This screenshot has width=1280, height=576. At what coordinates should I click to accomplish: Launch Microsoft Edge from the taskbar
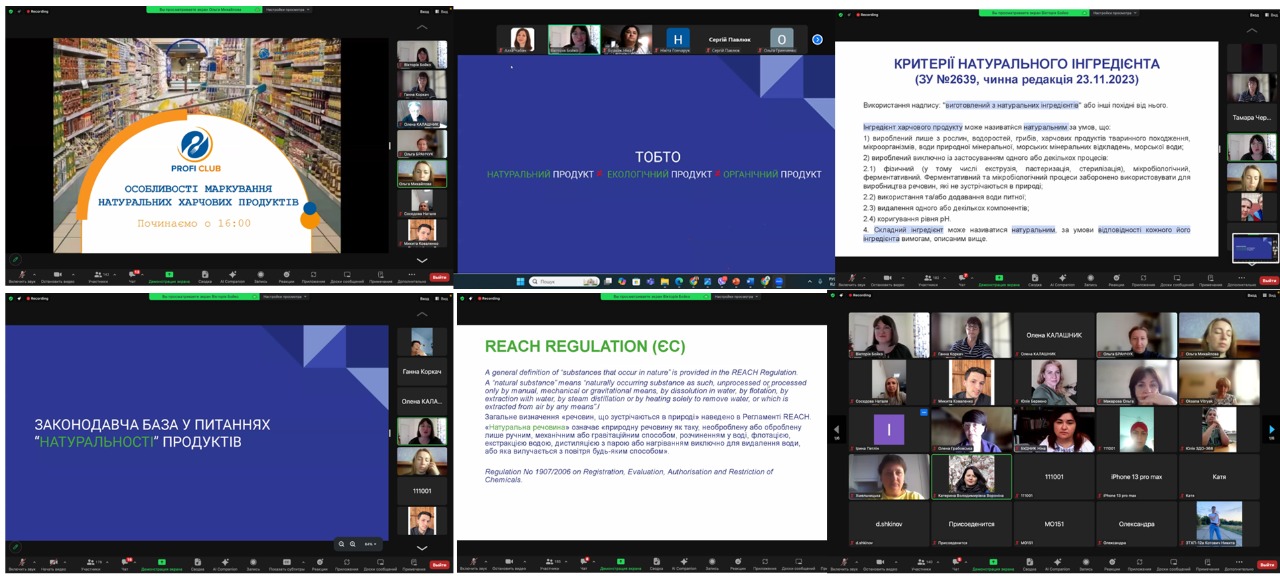pos(679,282)
